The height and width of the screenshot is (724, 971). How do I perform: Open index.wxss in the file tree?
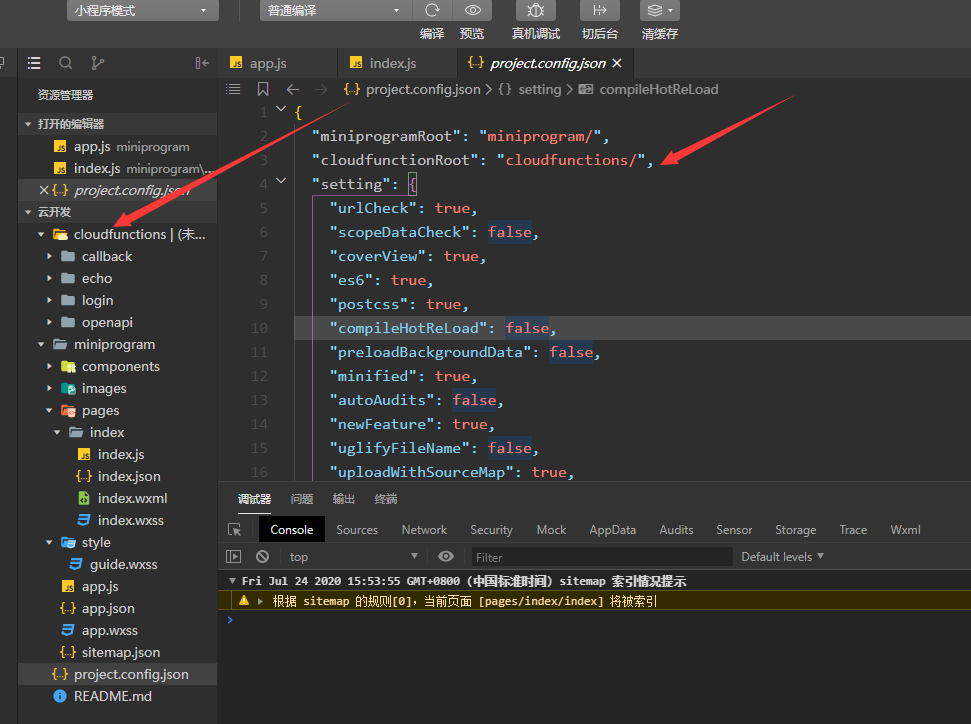pyautogui.click(x=130, y=520)
